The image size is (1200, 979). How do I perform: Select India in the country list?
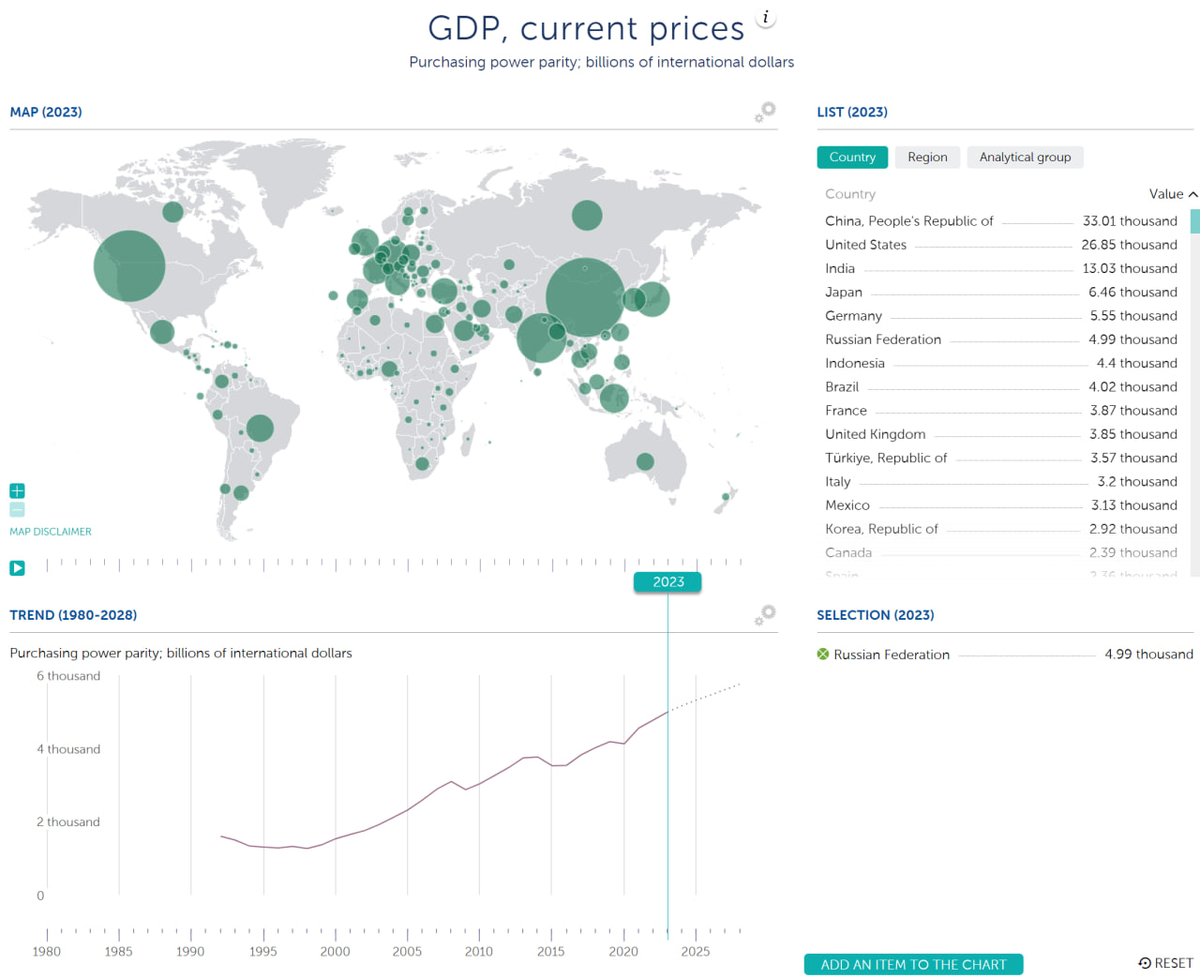point(840,268)
